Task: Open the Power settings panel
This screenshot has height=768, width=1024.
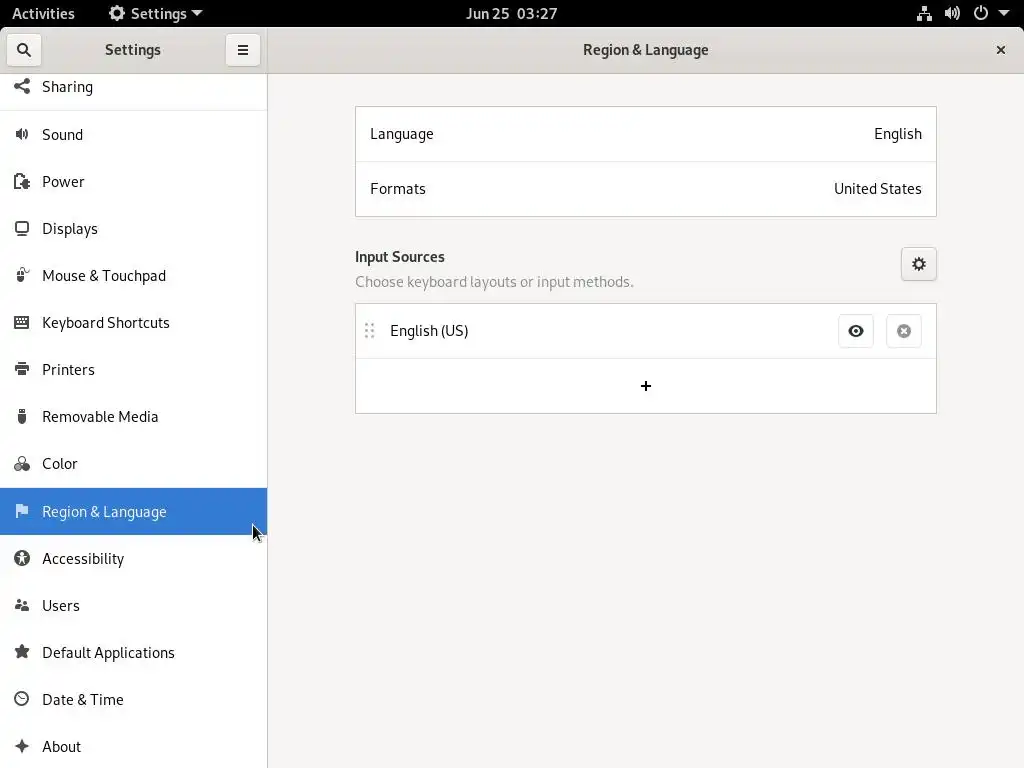Action: click(133, 182)
